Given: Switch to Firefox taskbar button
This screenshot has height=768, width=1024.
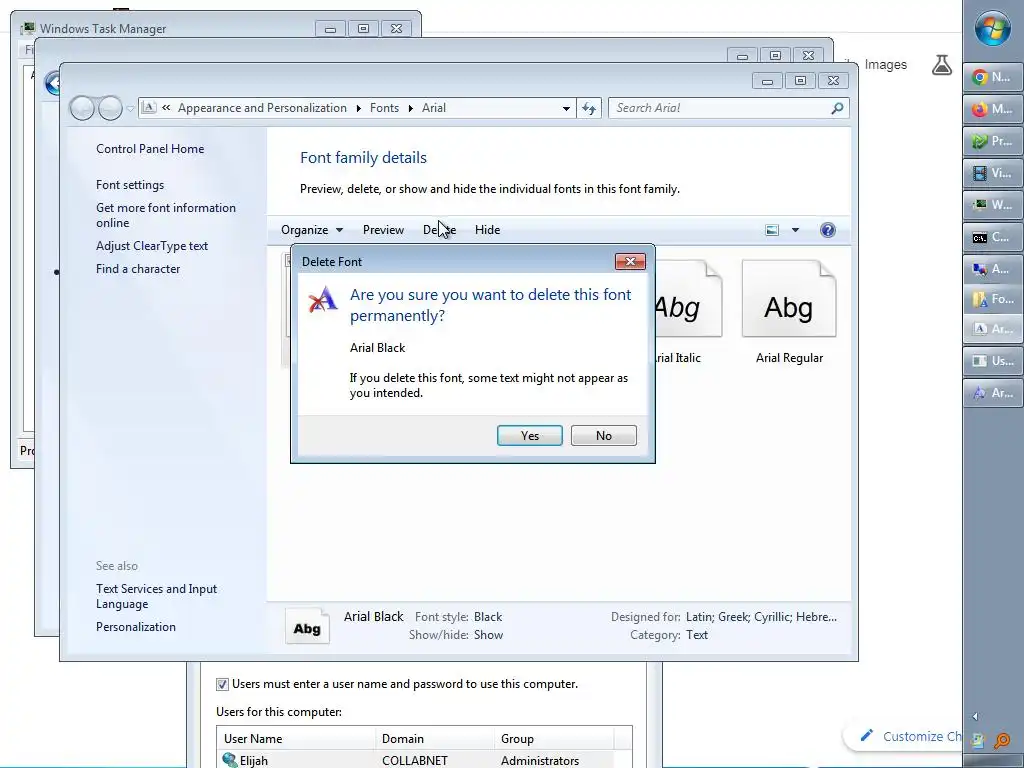Looking at the screenshot, I should (993, 109).
